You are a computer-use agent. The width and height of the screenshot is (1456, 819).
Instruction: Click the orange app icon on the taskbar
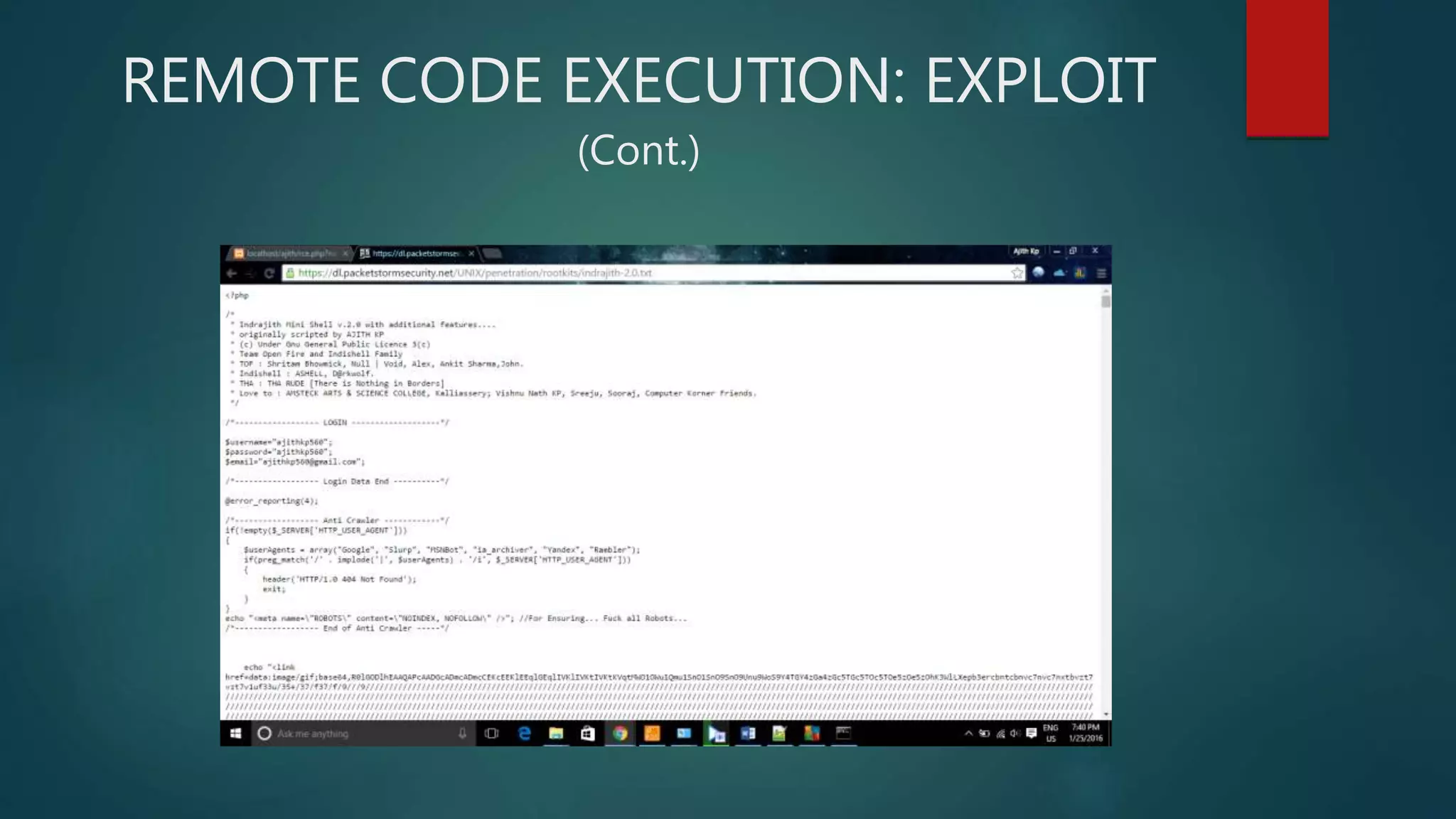click(652, 733)
